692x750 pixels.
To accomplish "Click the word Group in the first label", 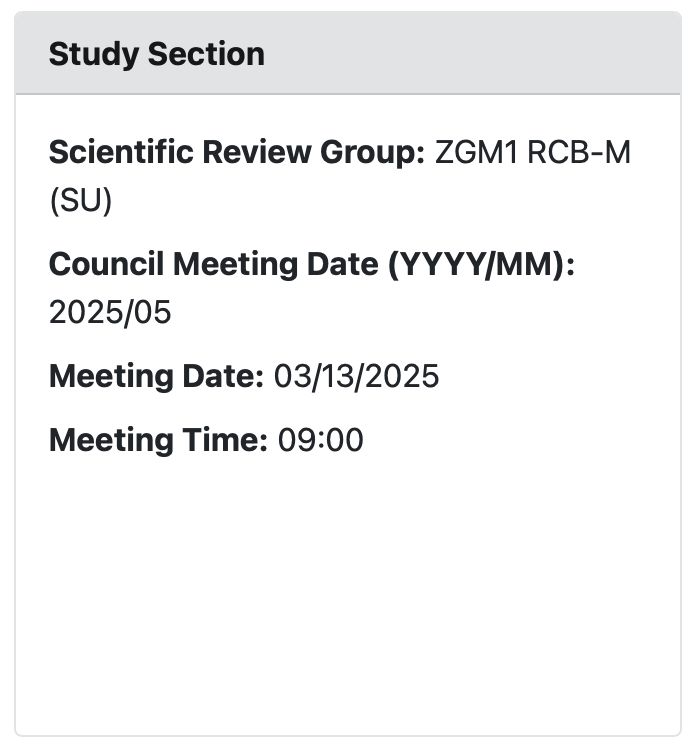I will (x=372, y=154).
